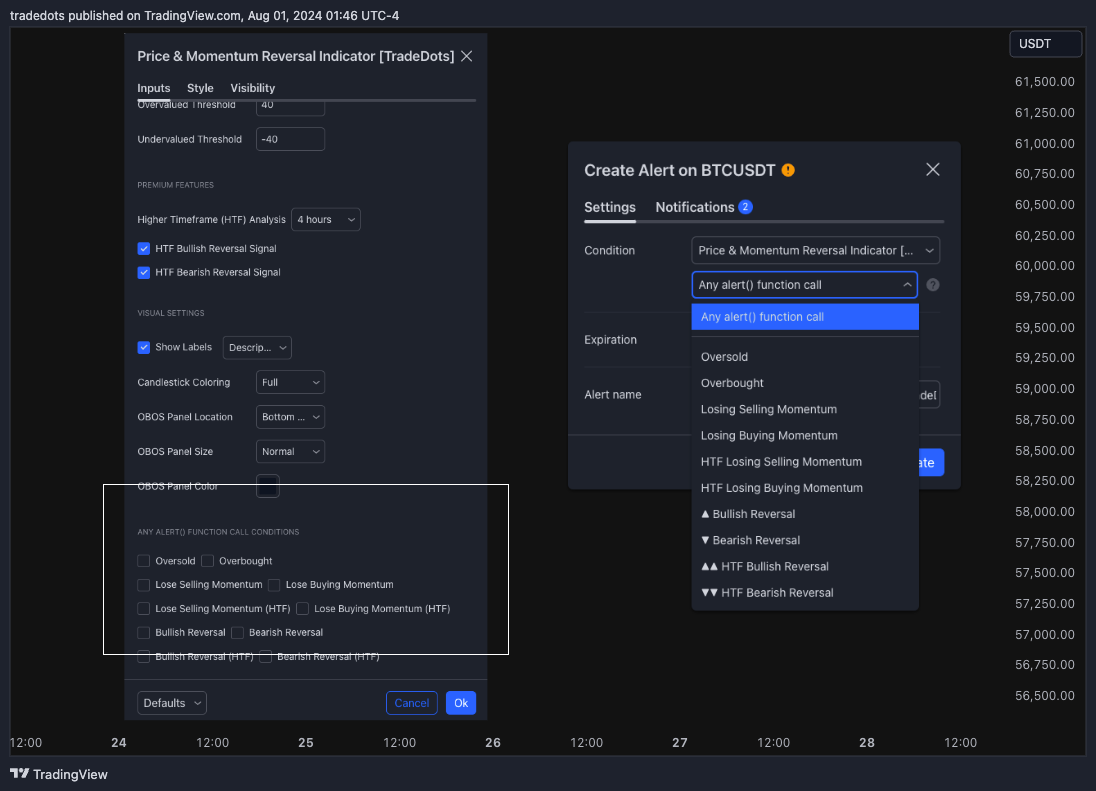Open the alert Notifications tab
This screenshot has height=791, width=1096.
[703, 207]
